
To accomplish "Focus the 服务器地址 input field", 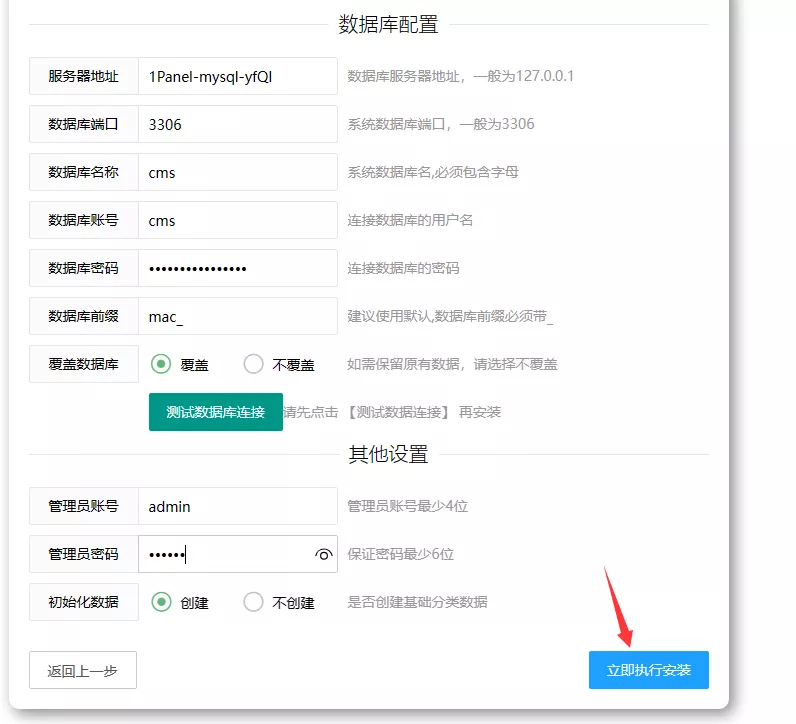I will 237,76.
